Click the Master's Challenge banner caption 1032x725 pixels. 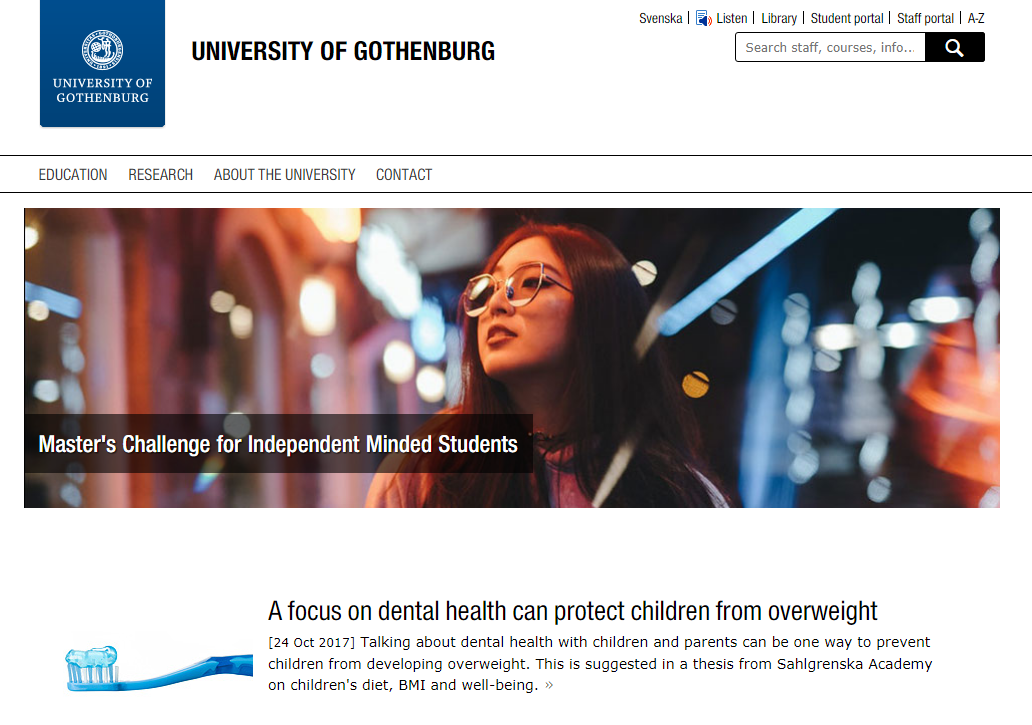(278, 444)
